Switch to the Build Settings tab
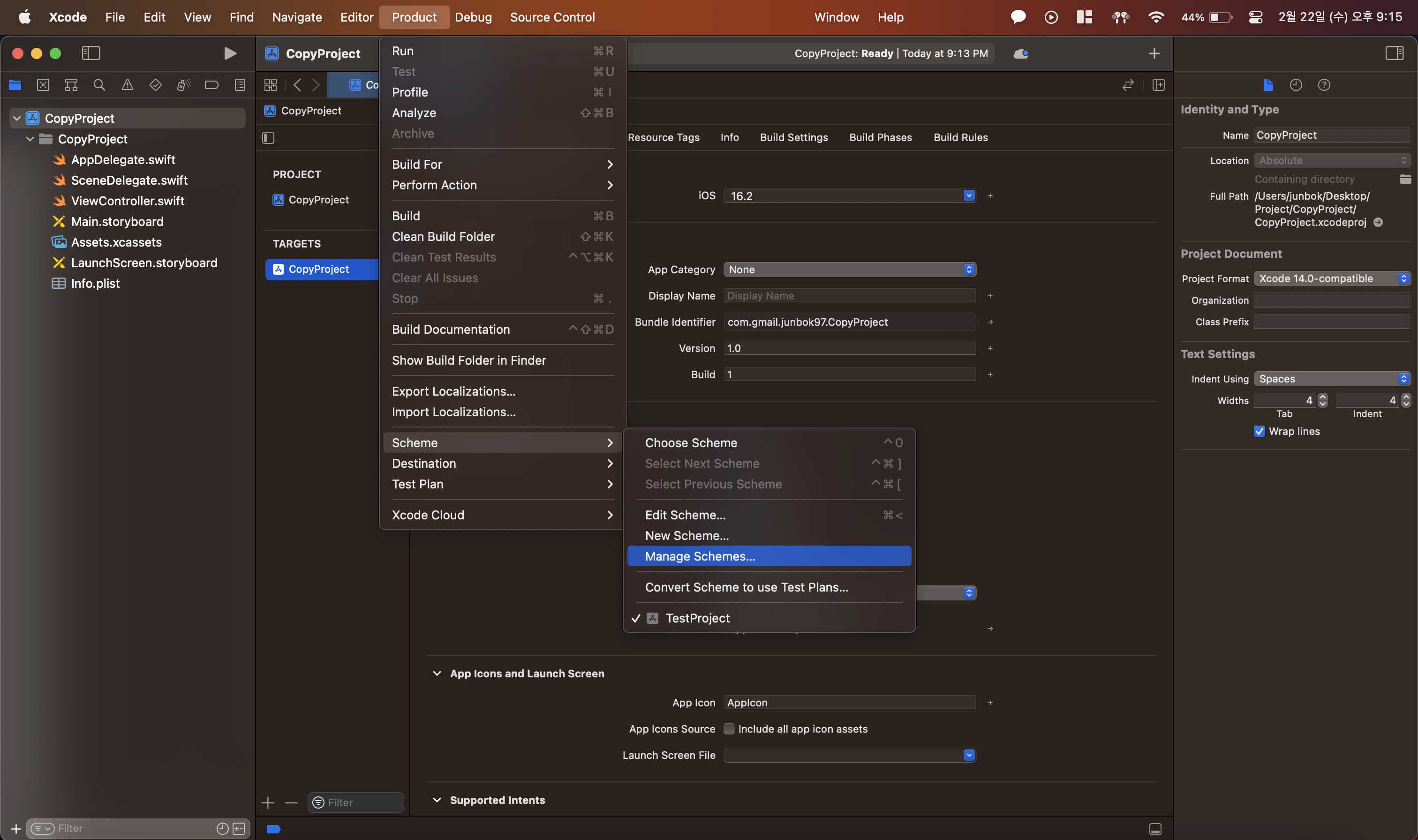The height and width of the screenshot is (840, 1418). point(793,137)
